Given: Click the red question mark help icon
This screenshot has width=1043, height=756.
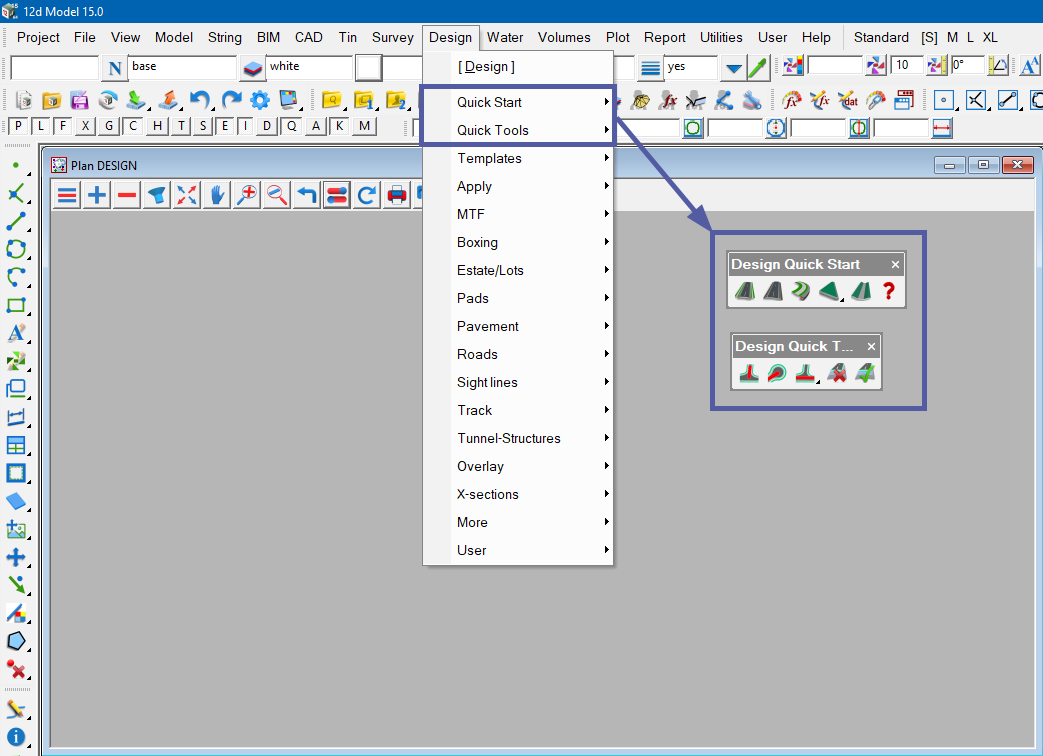Looking at the screenshot, I should 888,291.
